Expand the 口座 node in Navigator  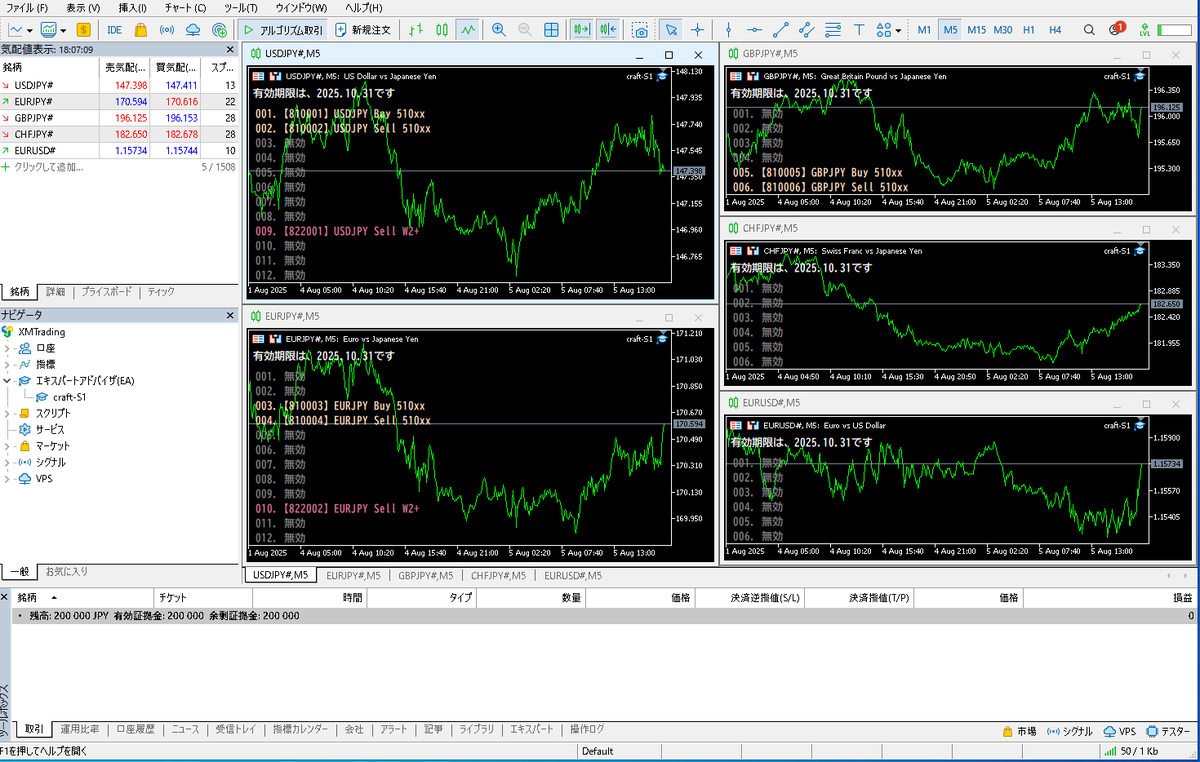(8, 348)
